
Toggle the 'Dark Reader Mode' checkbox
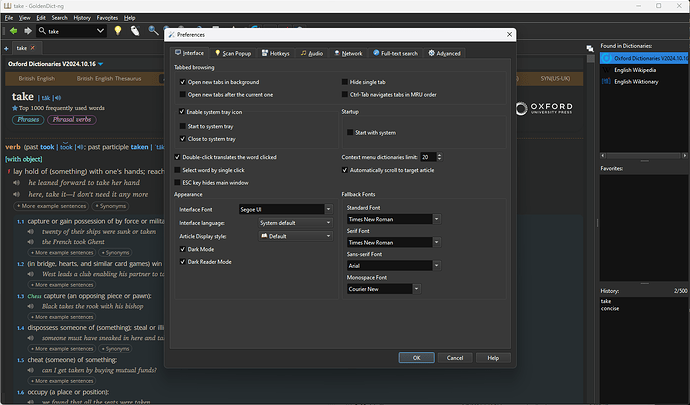(182, 261)
